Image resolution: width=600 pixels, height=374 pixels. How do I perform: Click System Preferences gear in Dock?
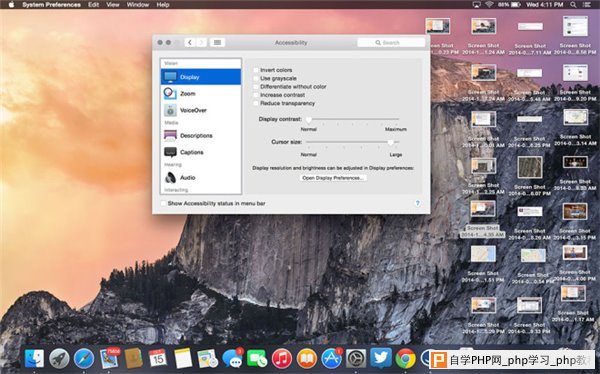click(356, 359)
